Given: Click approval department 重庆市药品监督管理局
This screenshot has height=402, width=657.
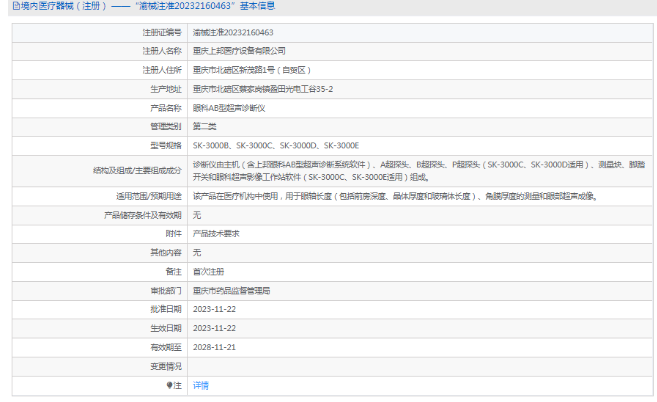Looking at the screenshot, I should click(231, 290).
